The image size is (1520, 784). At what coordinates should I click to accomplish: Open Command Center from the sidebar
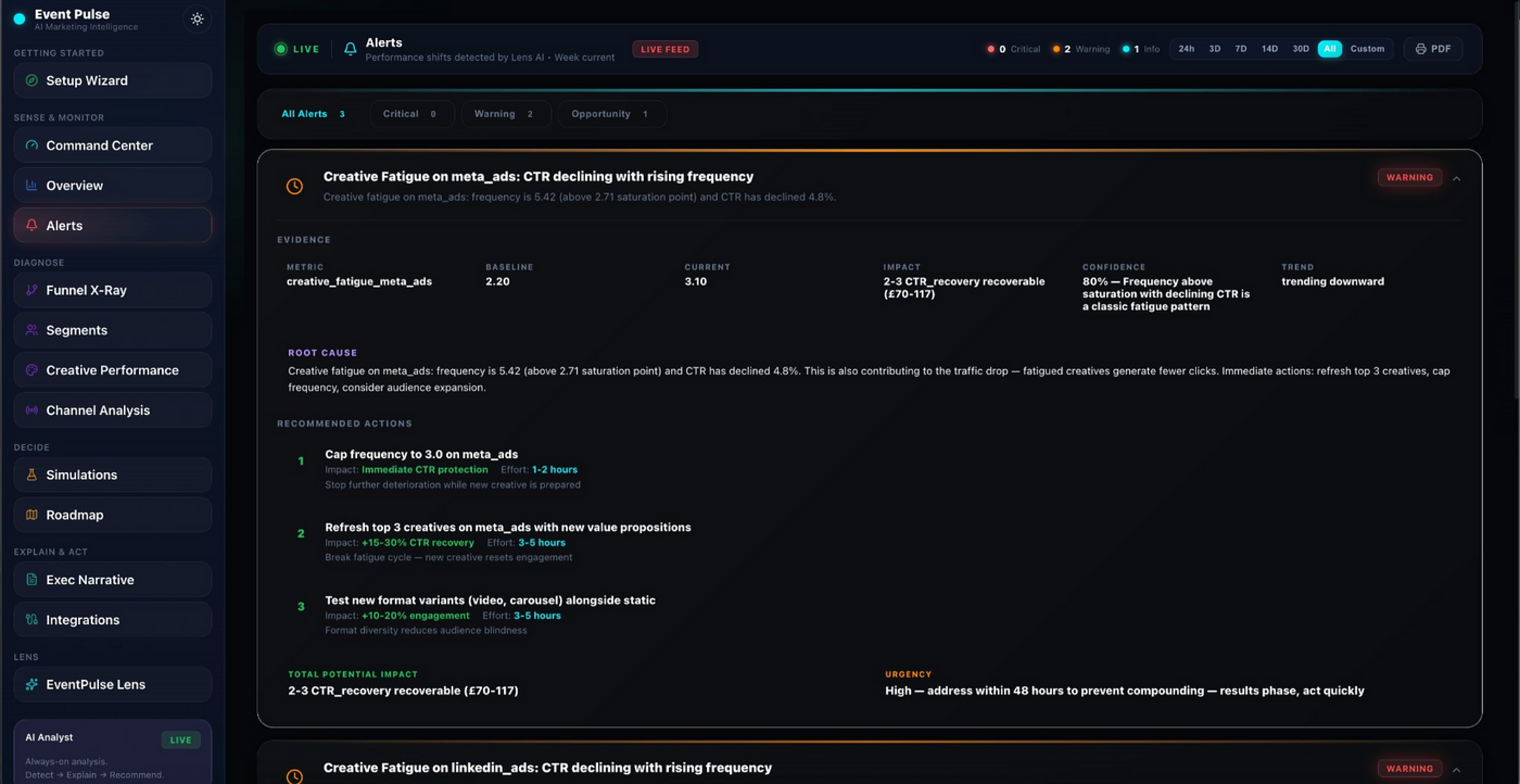click(112, 145)
